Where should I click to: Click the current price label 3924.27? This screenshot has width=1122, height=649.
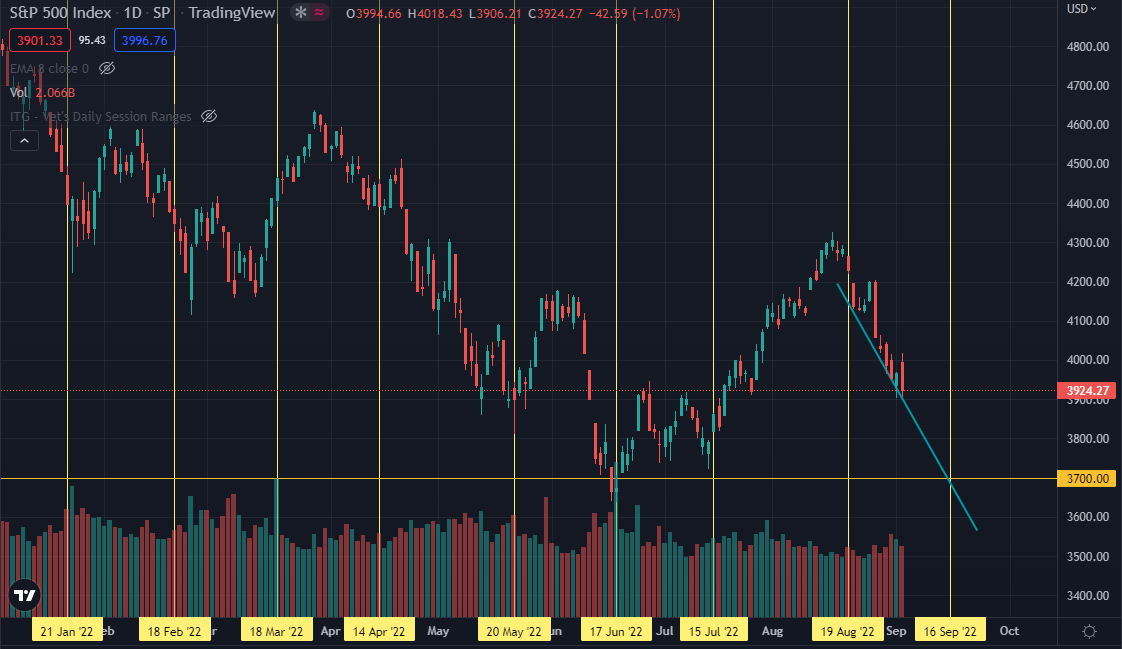[x=1087, y=391]
